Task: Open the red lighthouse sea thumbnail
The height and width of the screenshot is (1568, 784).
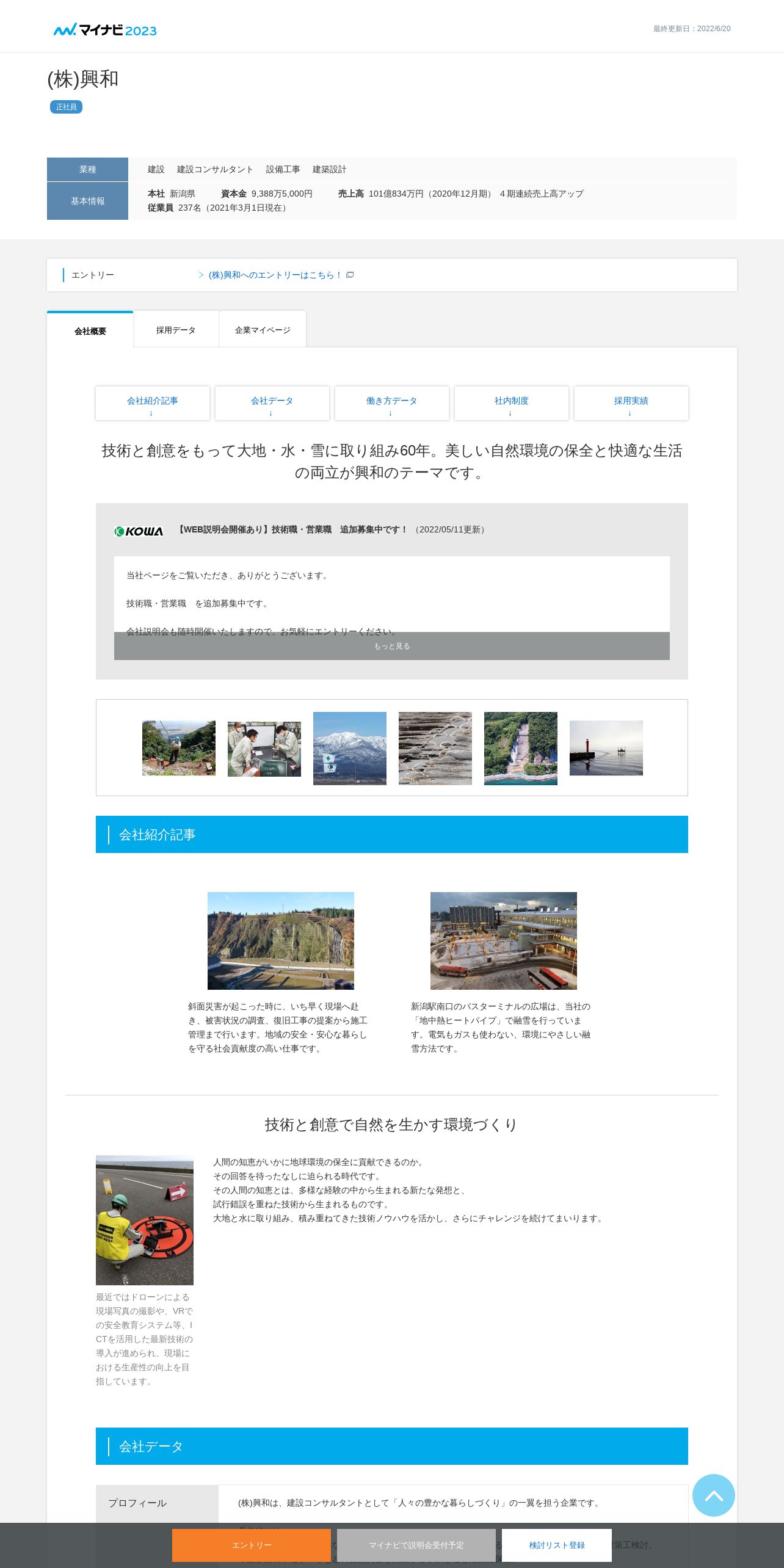Action: pyautogui.click(x=606, y=748)
